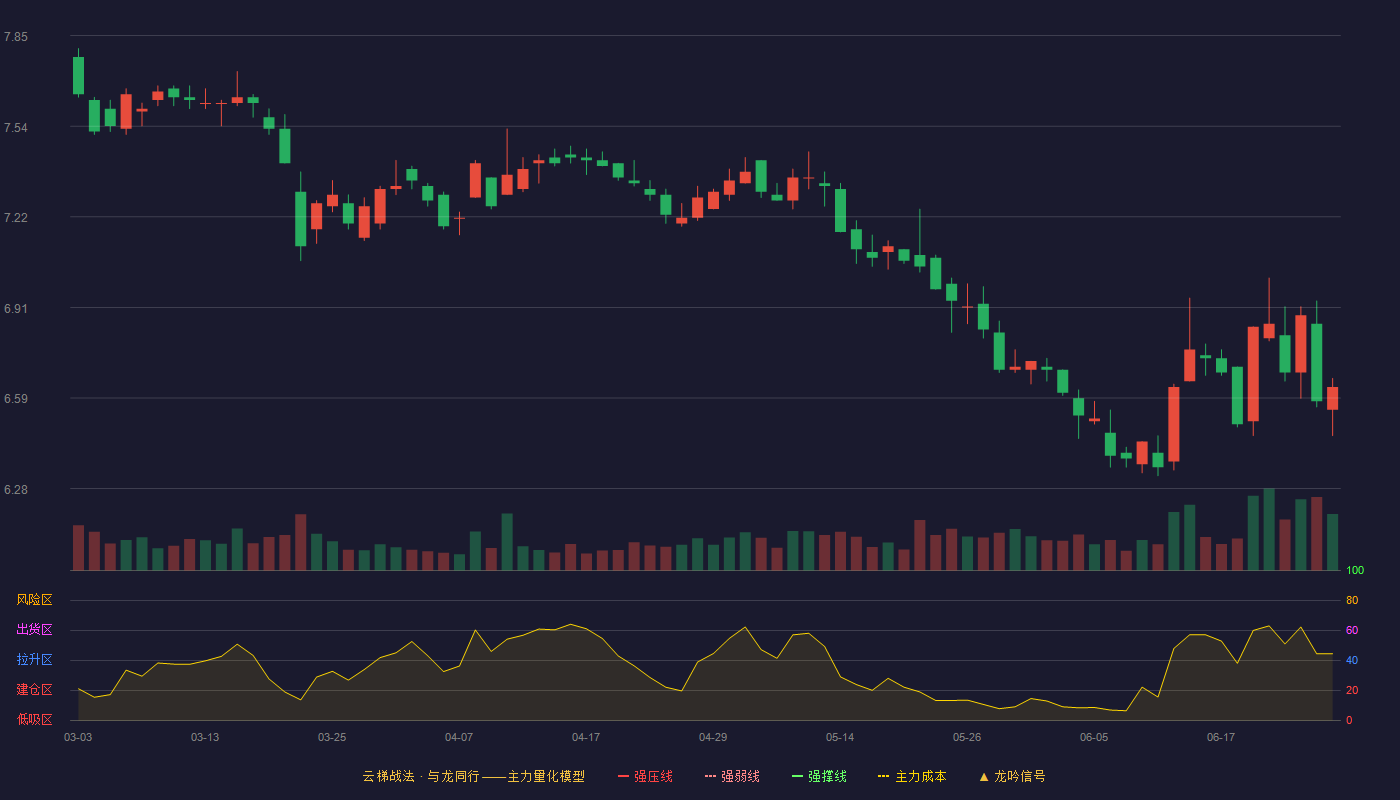Select the 风险区 zone label
This screenshot has width=1400, height=800.
coord(34,600)
